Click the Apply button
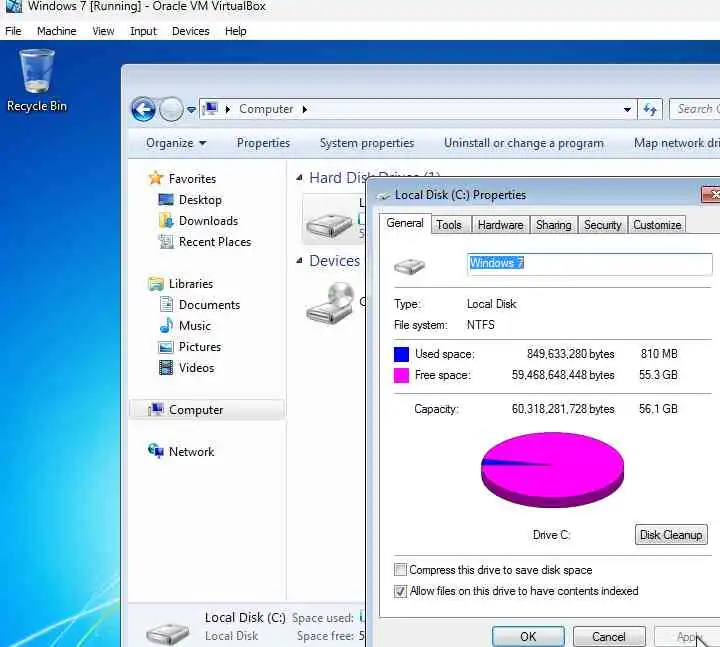Screen dimensions: 720x647 click(687, 636)
